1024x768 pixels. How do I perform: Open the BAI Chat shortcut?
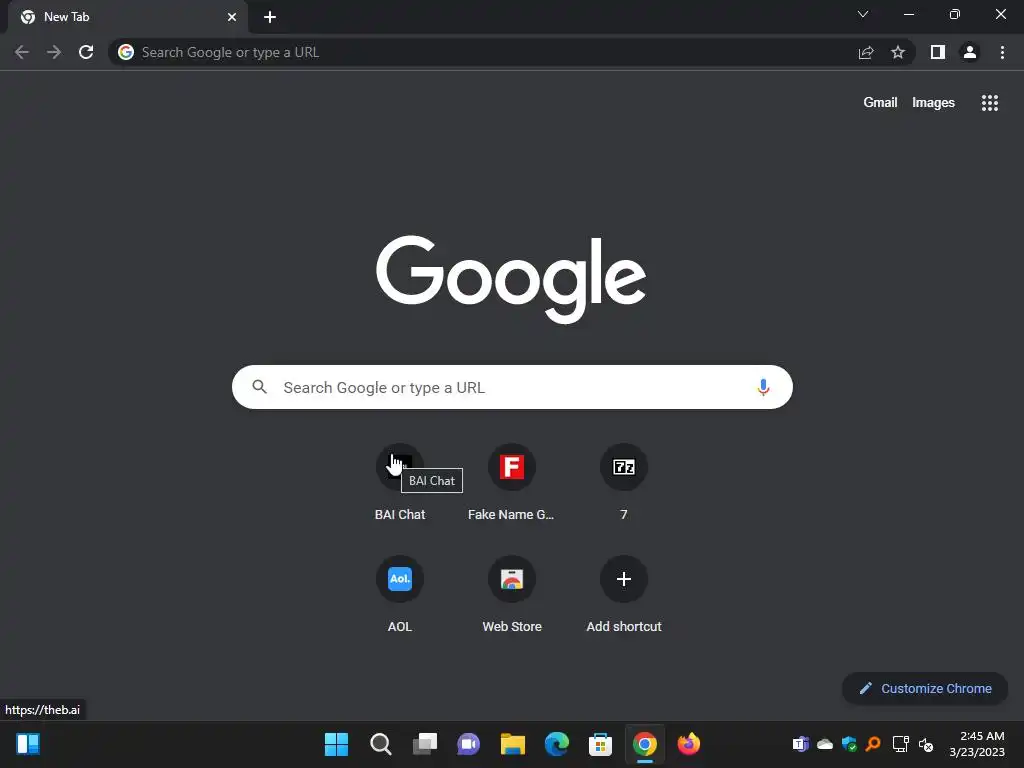[x=400, y=483]
